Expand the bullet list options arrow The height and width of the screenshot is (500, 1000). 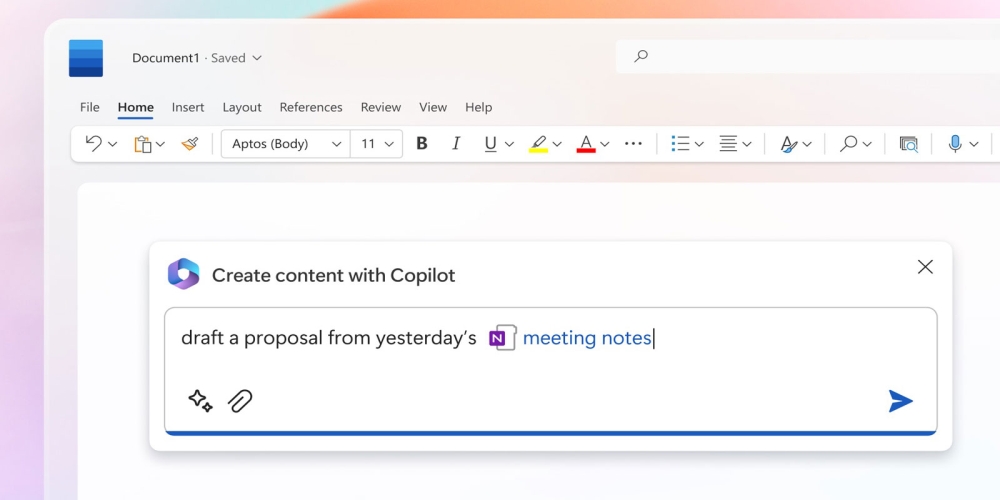pos(699,144)
